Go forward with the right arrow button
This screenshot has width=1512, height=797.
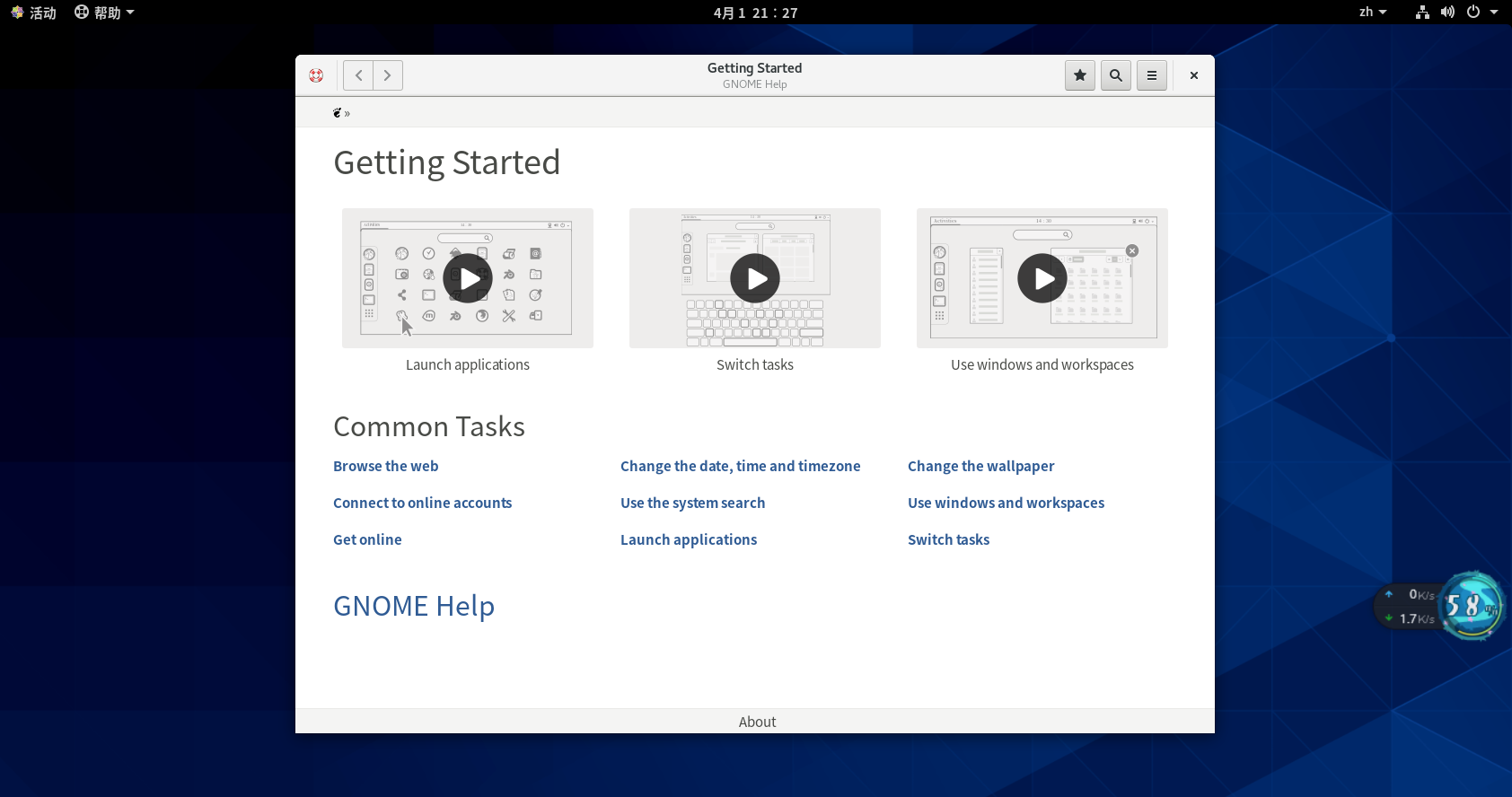tap(388, 75)
